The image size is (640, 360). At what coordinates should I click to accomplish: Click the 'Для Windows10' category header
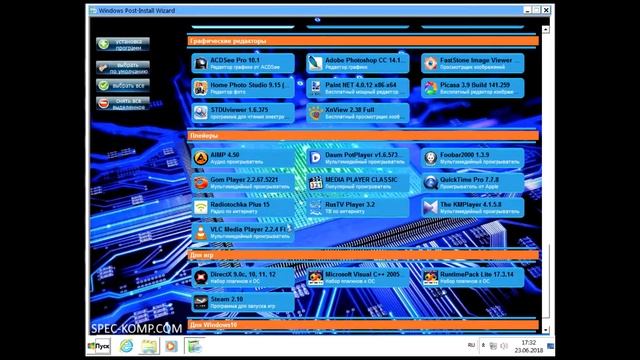tap(363, 325)
